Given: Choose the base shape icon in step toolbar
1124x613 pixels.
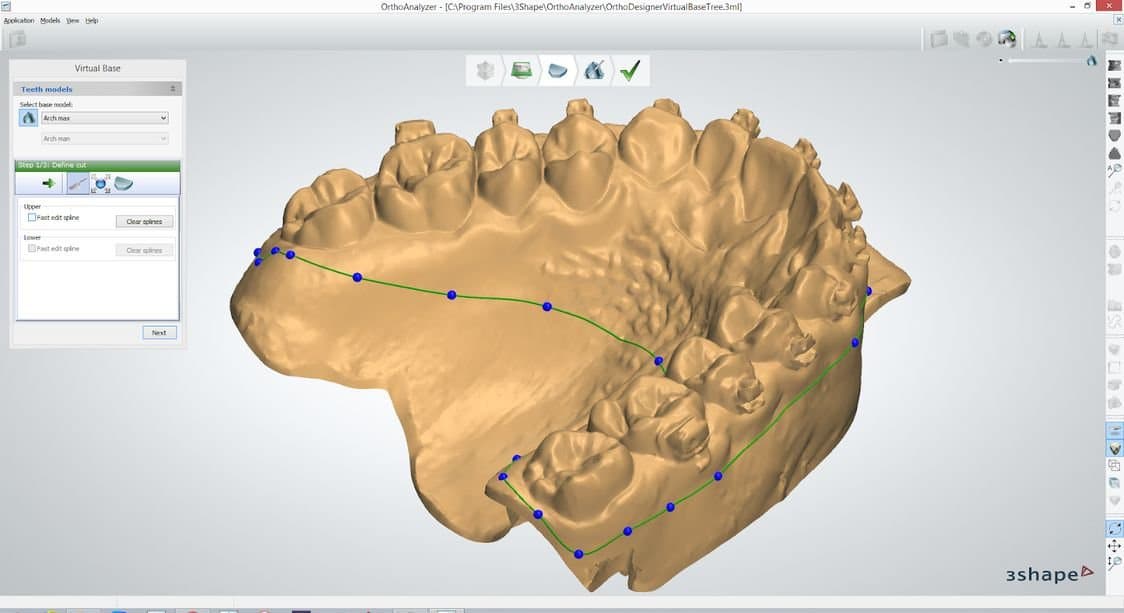Looking at the screenshot, I should pyautogui.click(x=123, y=183).
